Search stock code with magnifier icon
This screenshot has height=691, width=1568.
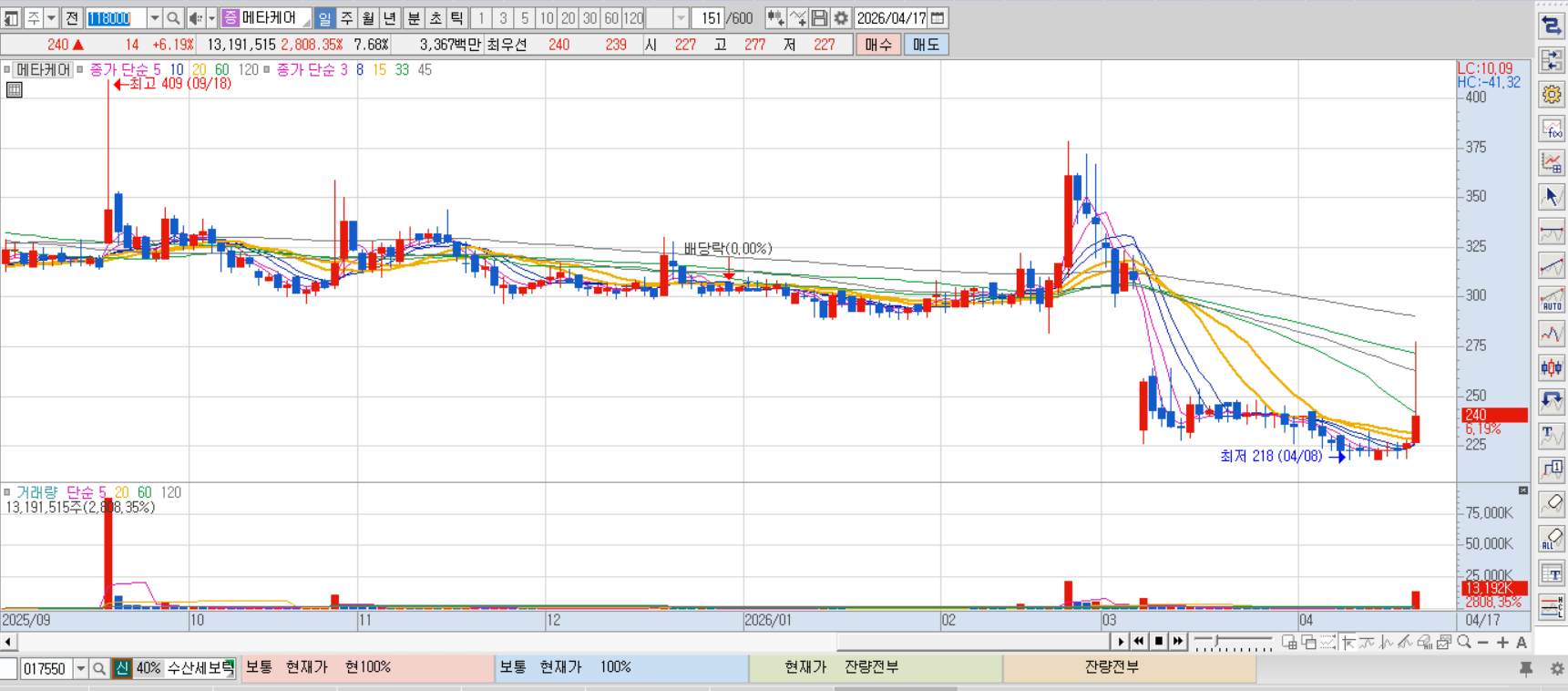[173, 18]
